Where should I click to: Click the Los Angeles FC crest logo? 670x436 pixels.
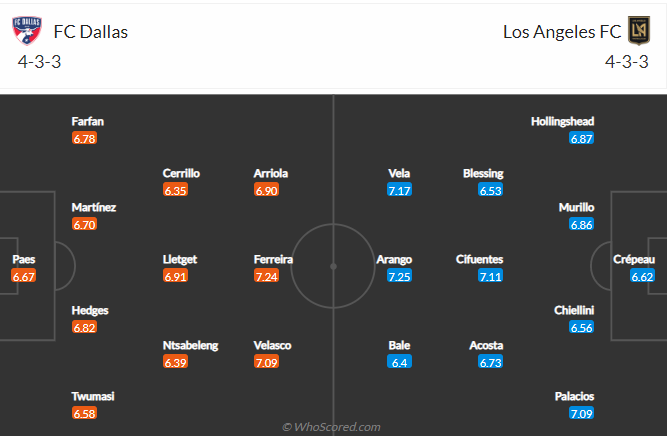[x=639, y=31]
